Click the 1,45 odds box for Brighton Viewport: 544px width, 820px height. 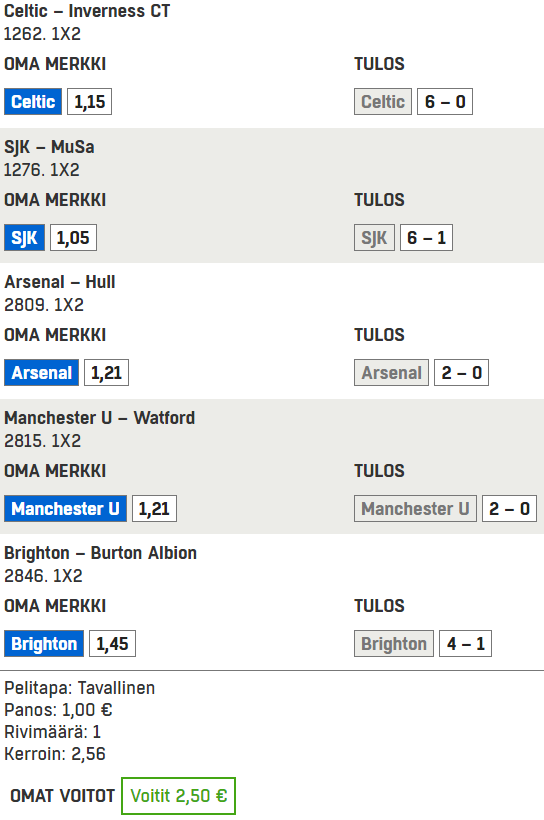click(112, 643)
